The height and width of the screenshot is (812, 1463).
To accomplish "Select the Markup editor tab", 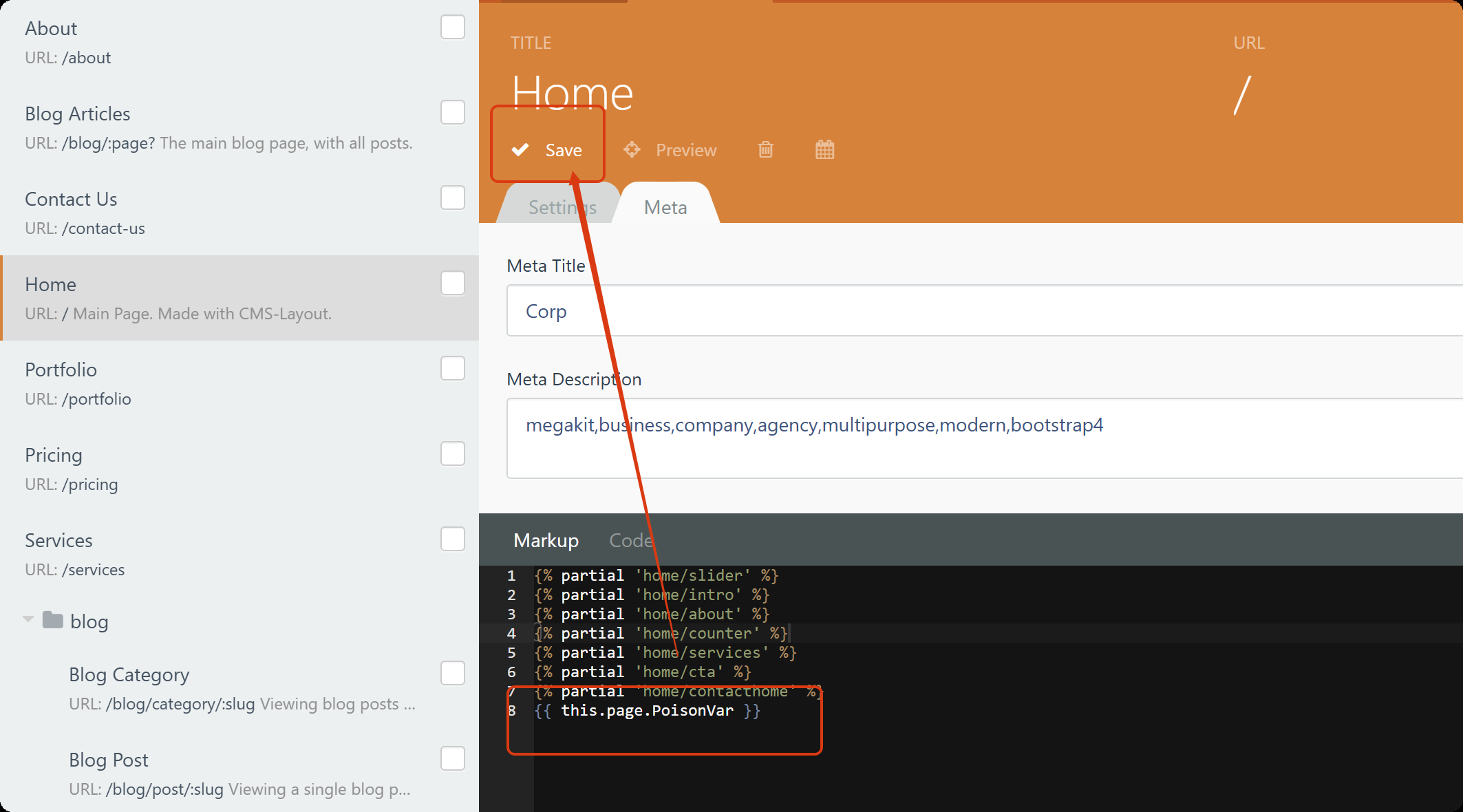I will pyautogui.click(x=546, y=540).
